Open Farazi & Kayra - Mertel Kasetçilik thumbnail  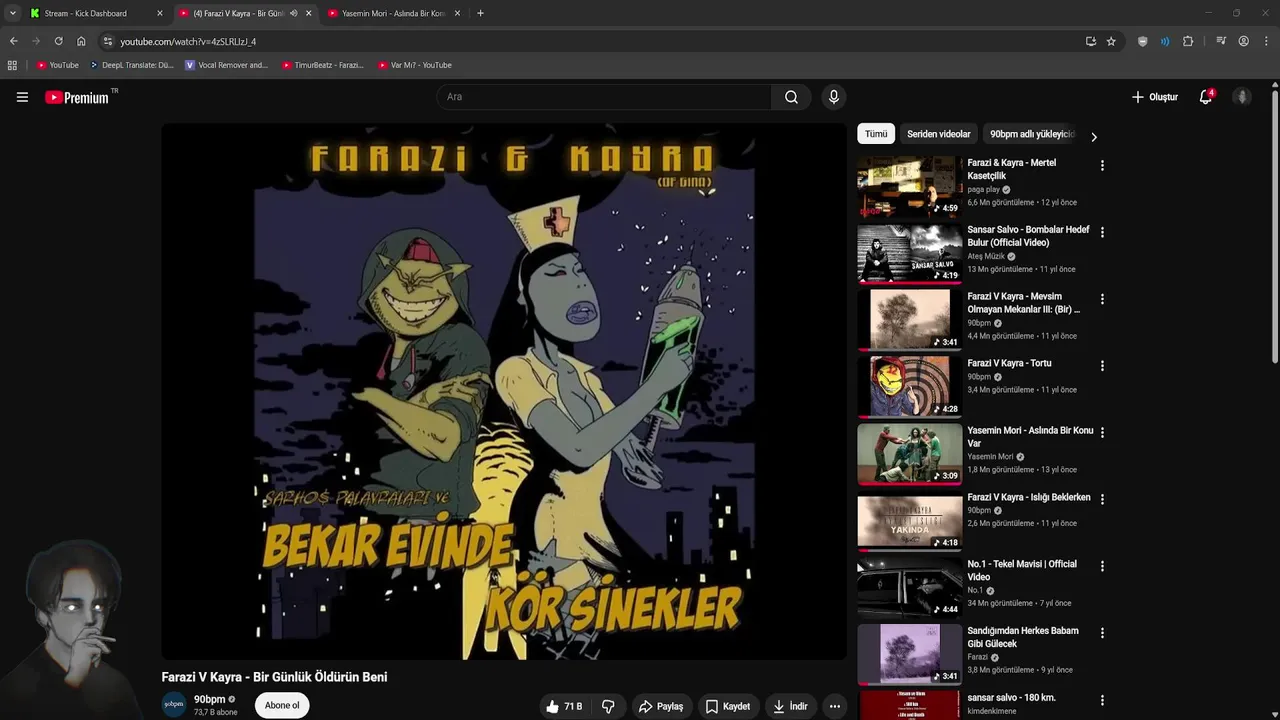tap(909, 186)
